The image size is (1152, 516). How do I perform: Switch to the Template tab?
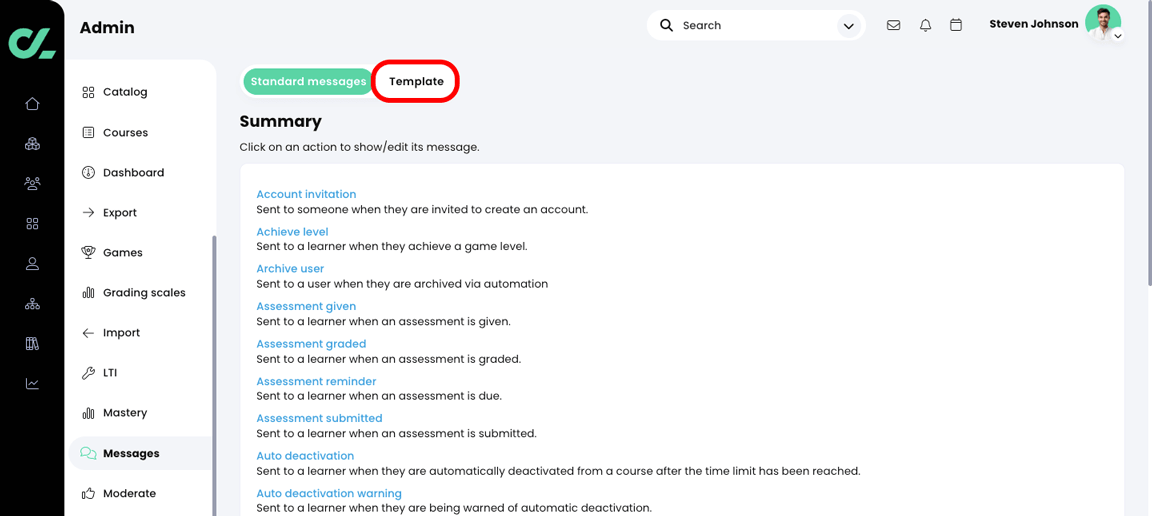coord(417,82)
